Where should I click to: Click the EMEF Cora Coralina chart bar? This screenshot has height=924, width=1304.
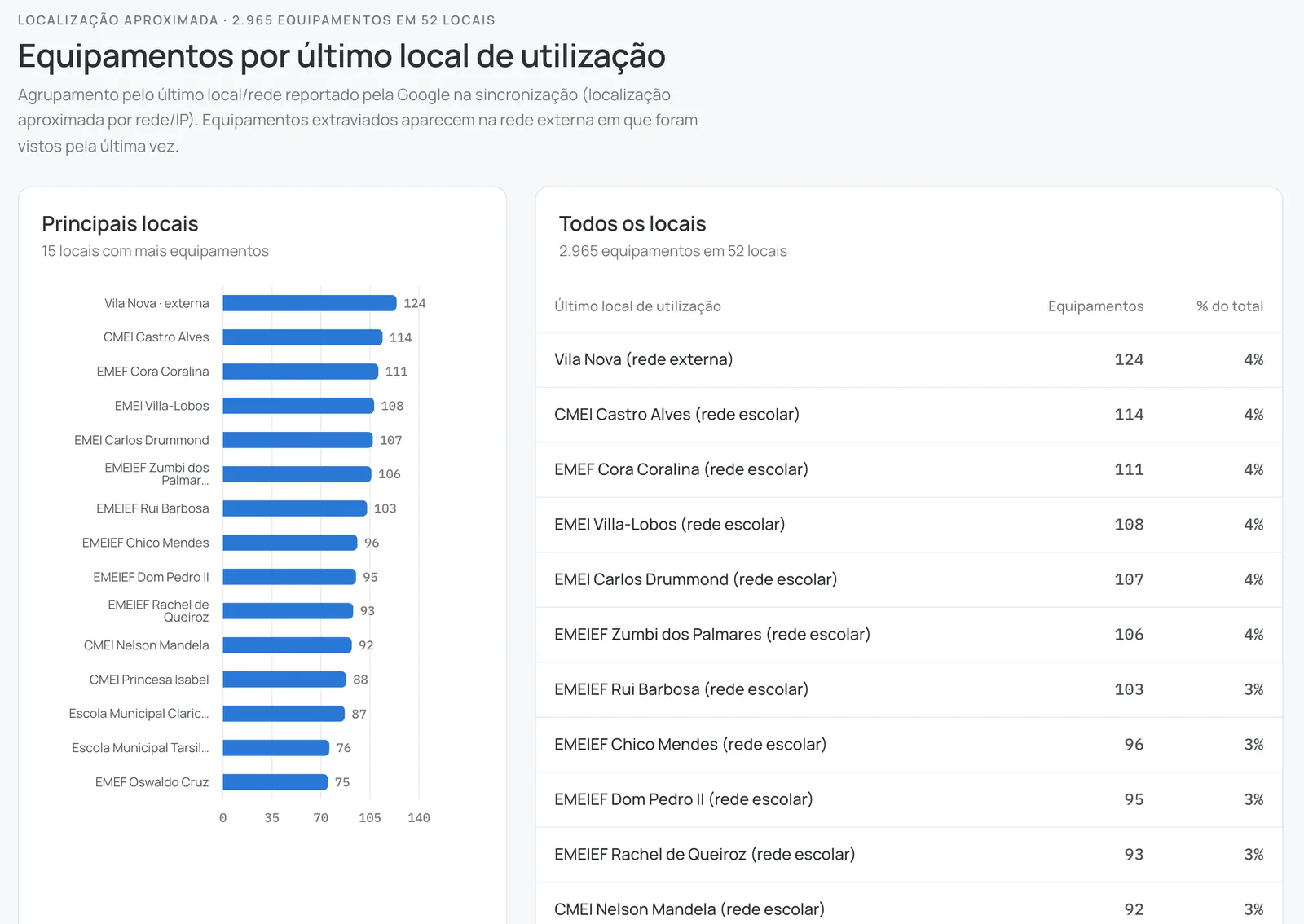click(301, 372)
